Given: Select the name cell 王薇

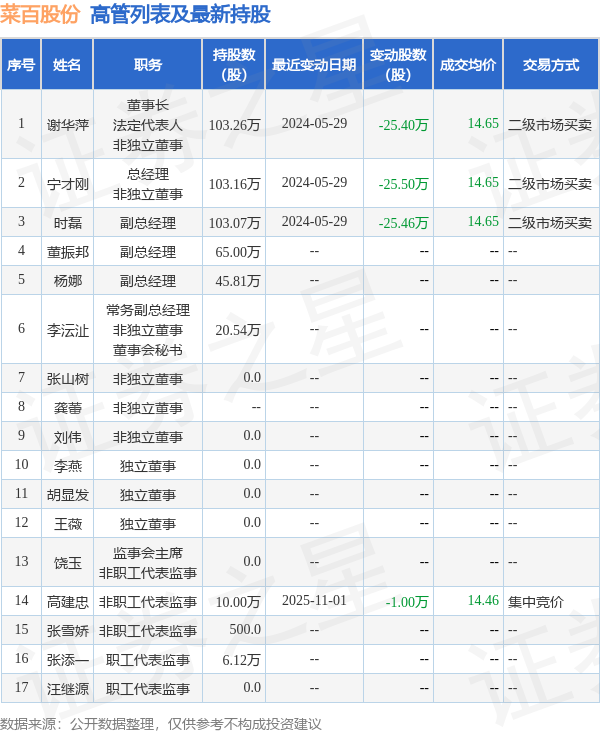Looking at the screenshot, I should click(68, 524).
